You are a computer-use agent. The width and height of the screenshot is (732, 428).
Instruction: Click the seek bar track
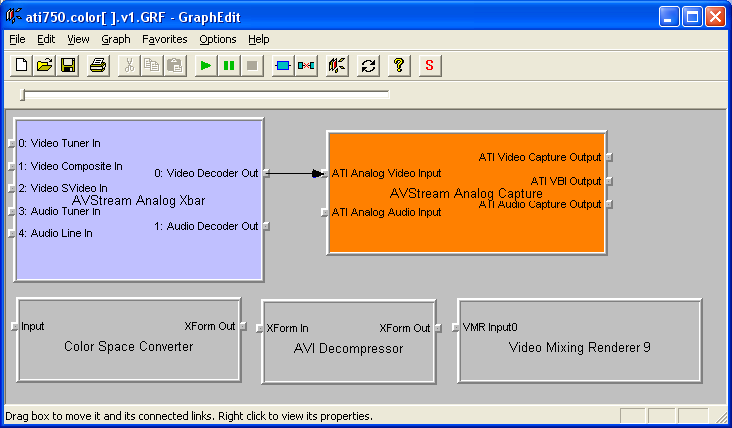click(205, 95)
